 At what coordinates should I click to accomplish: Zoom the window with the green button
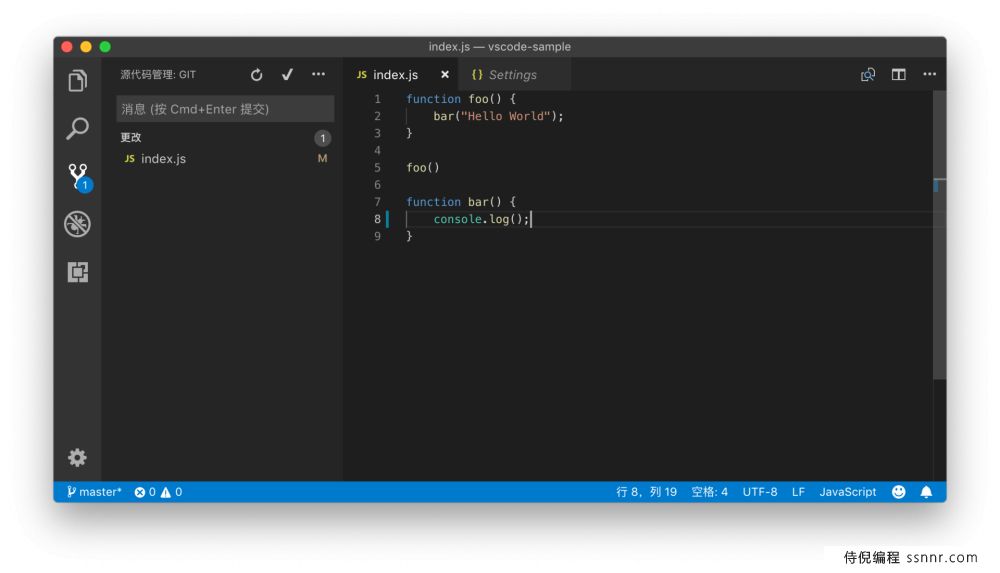(x=105, y=47)
